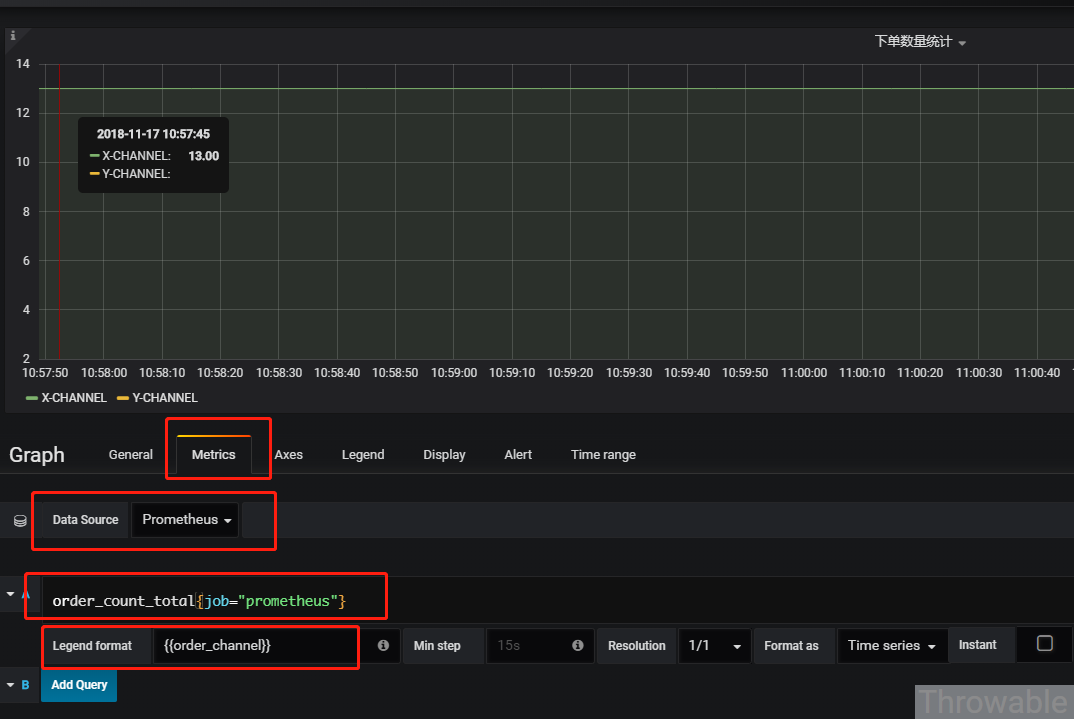Switch to the Axes tab
This screenshot has width=1074, height=719.
pos(288,455)
